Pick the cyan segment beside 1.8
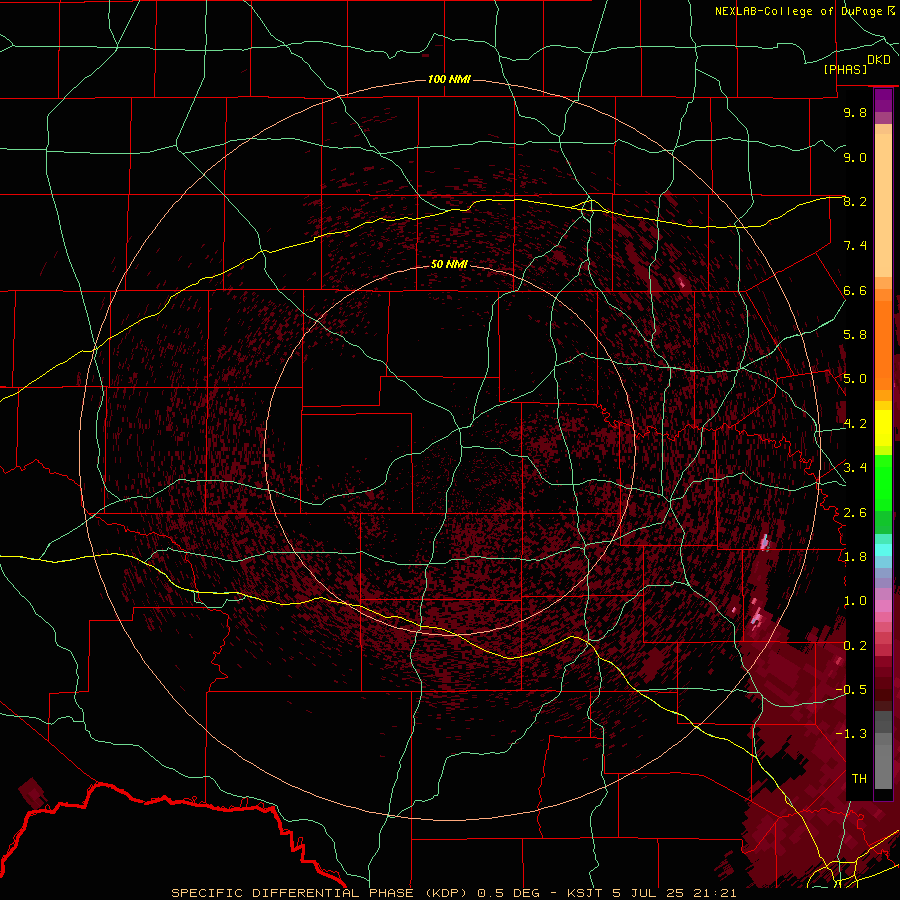 click(883, 550)
